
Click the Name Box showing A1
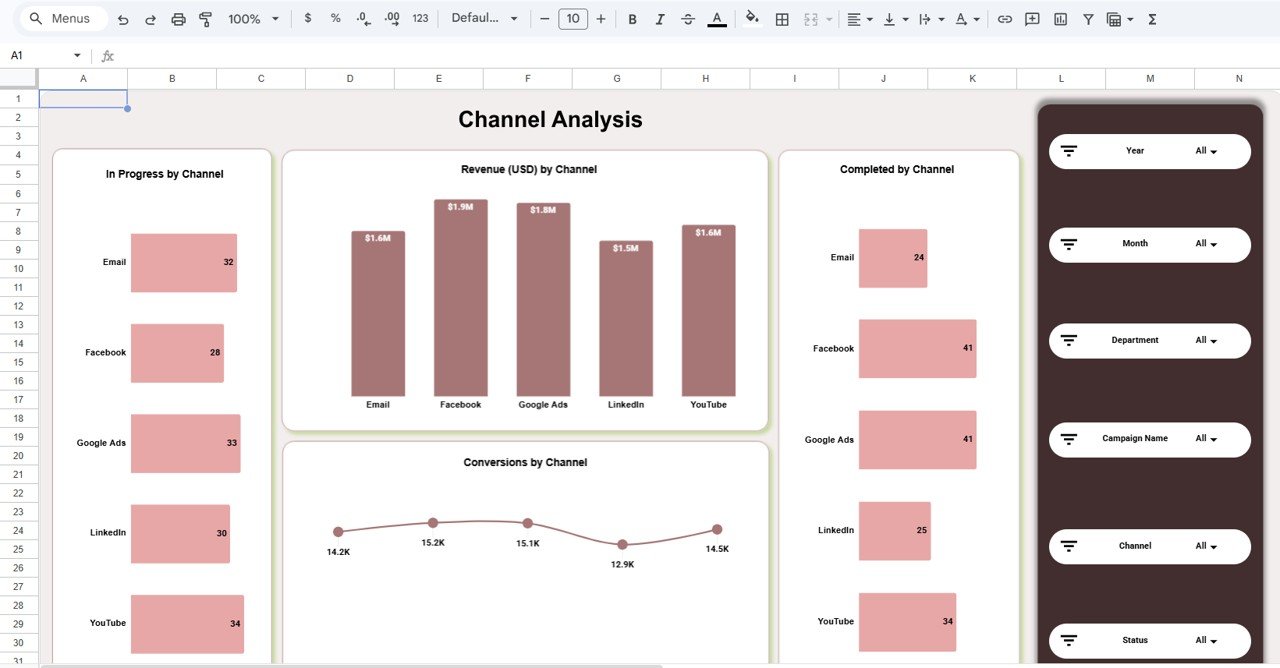click(x=40, y=55)
